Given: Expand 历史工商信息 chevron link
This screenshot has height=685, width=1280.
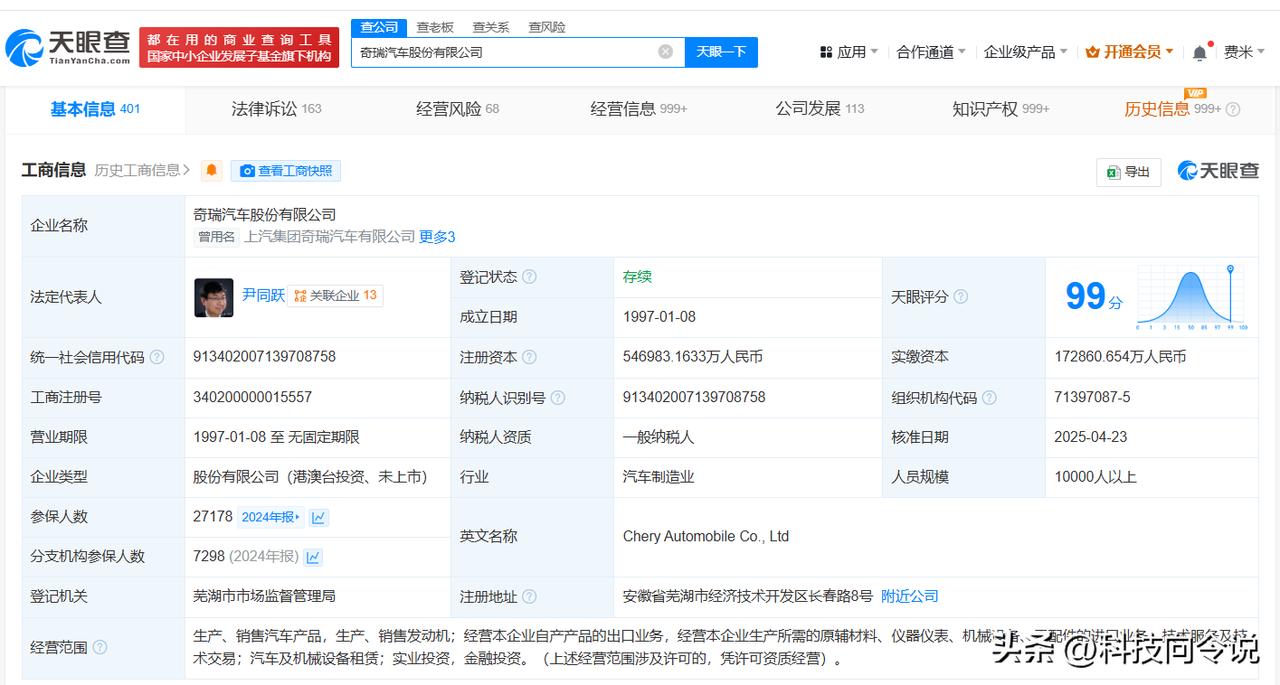Looking at the screenshot, I should (142, 170).
